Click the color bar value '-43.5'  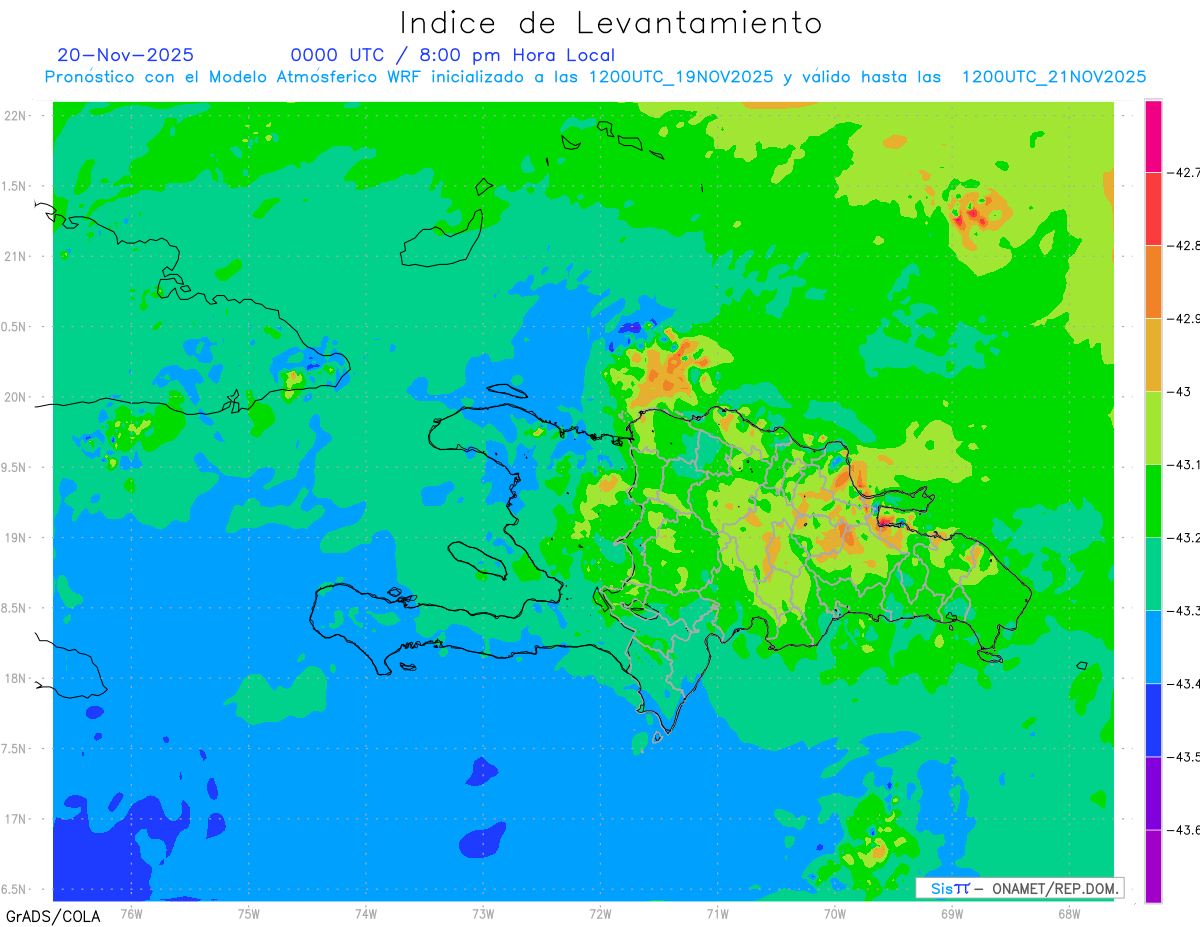click(x=1183, y=757)
